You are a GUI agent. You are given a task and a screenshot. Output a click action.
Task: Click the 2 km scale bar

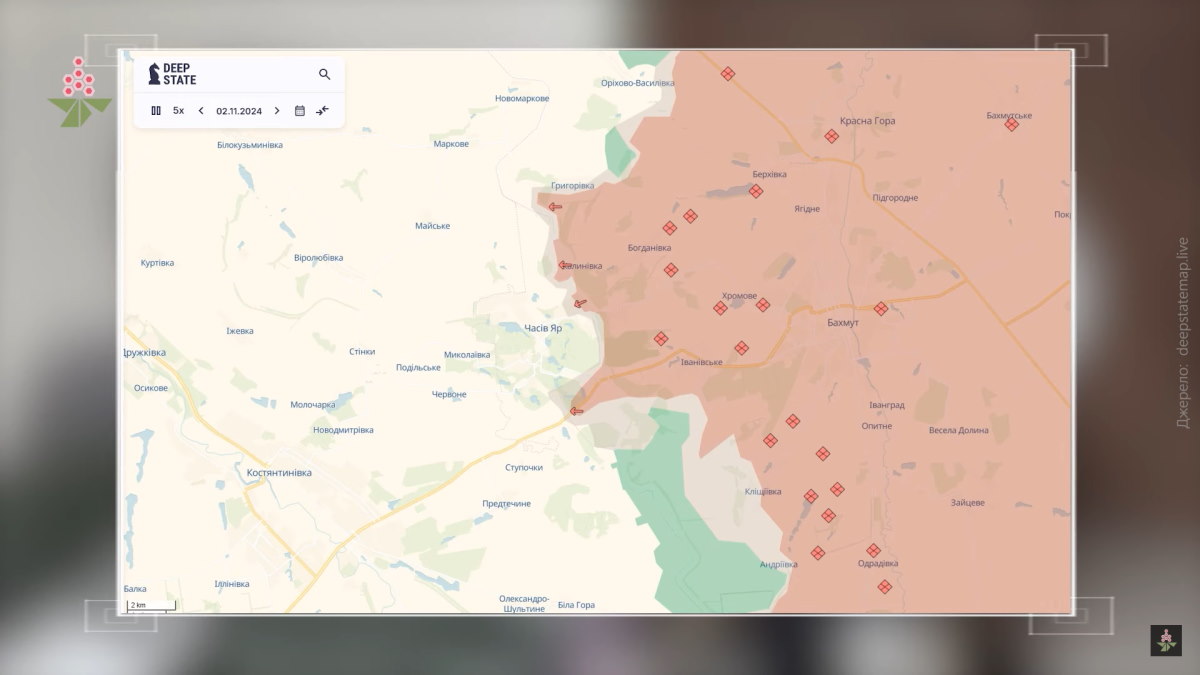[151, 605]
